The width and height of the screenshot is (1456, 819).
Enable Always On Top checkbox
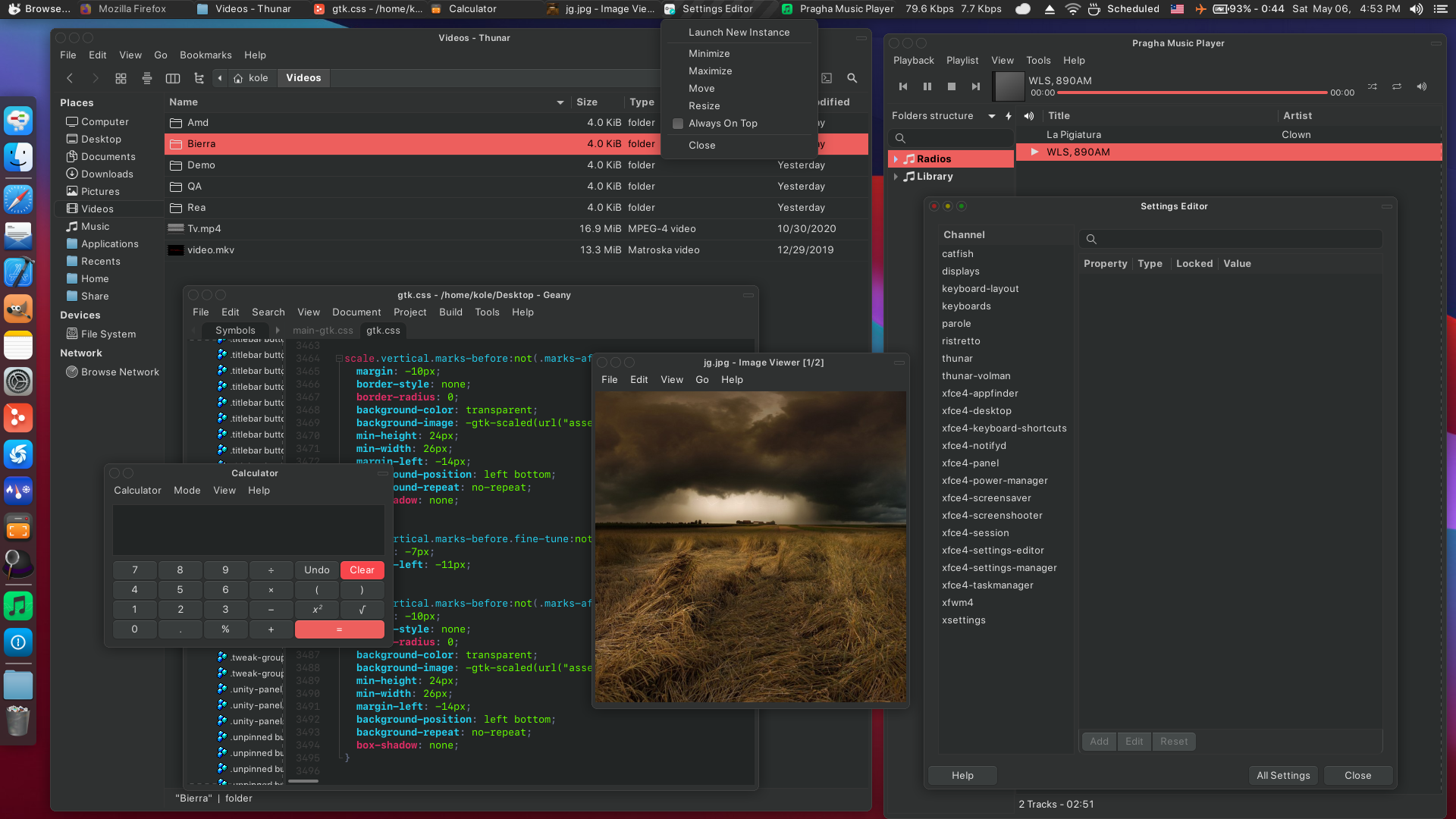coord(678,124)
